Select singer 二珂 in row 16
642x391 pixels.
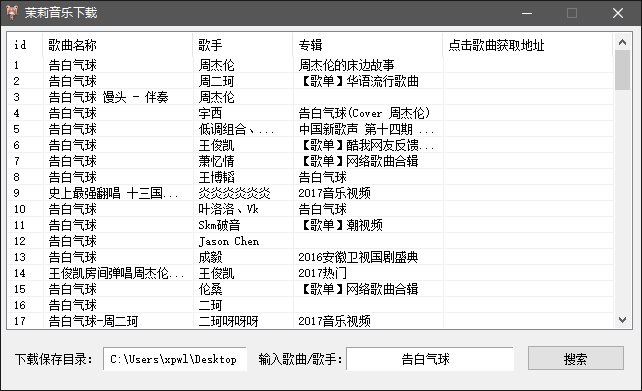210,305
